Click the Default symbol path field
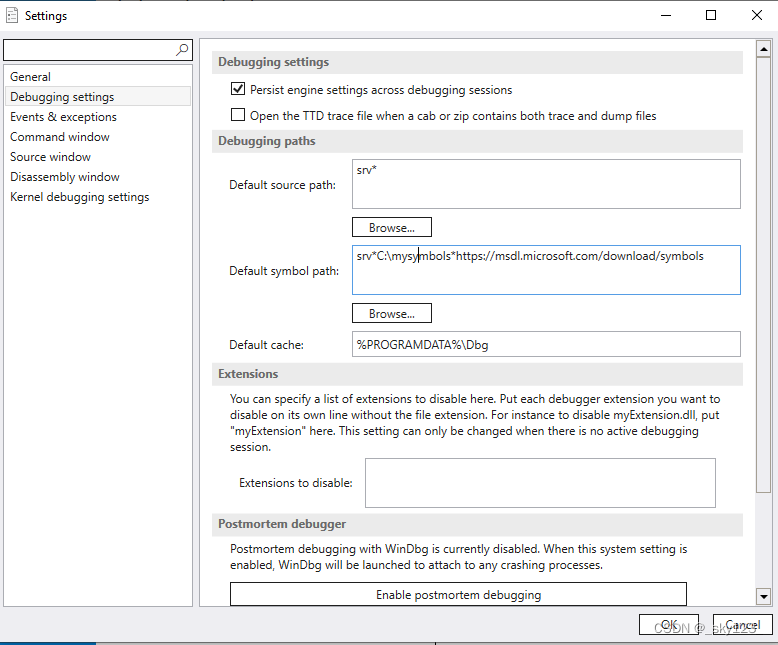This screenshot has height=645, width=778. (546, 270)
